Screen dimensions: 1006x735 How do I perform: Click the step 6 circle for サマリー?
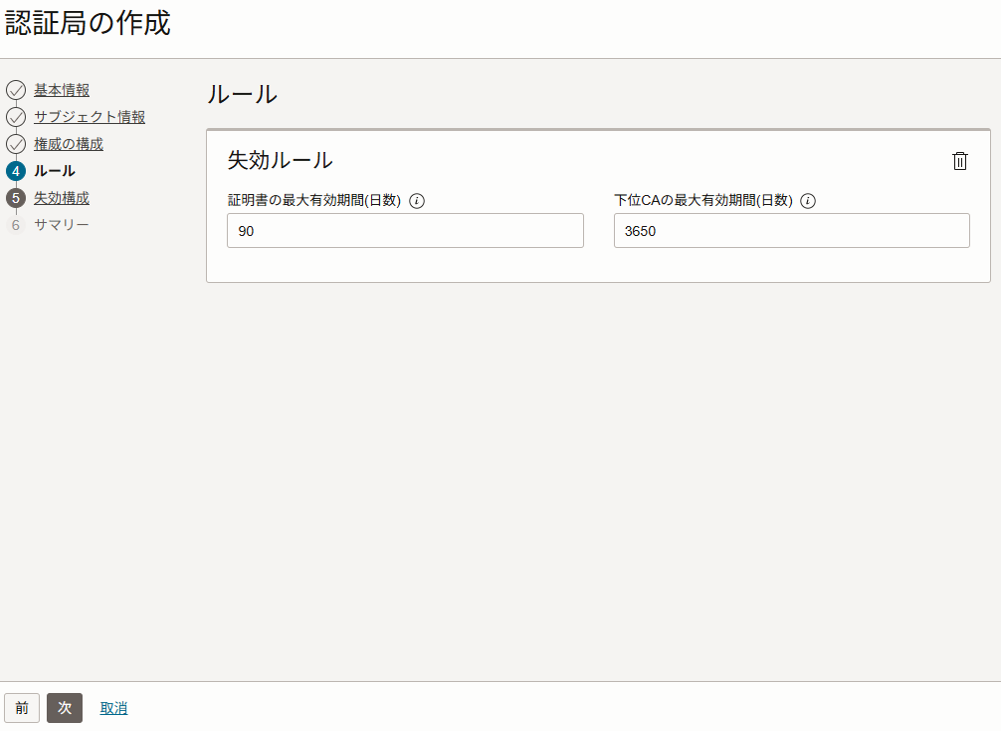(x=15, y=225)
